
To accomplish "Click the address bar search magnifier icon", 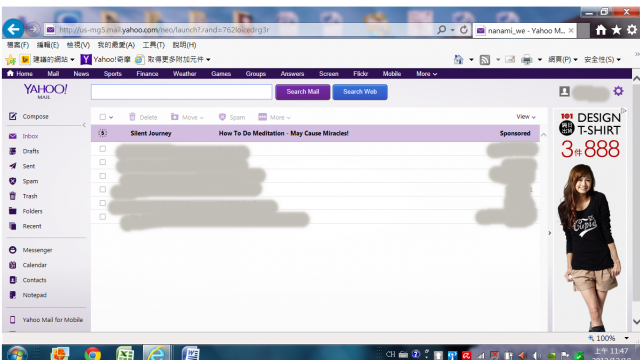I will [441, 30].
